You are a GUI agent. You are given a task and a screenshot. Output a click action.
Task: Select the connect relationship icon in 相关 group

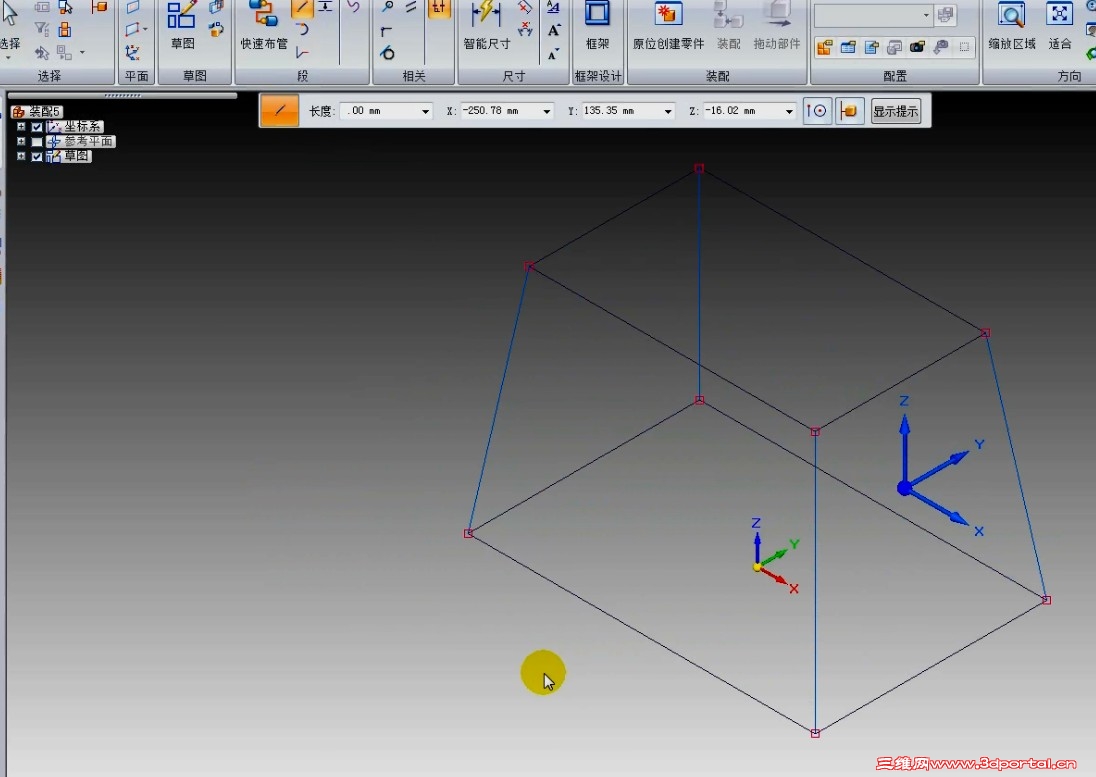(x=387, y=7)
